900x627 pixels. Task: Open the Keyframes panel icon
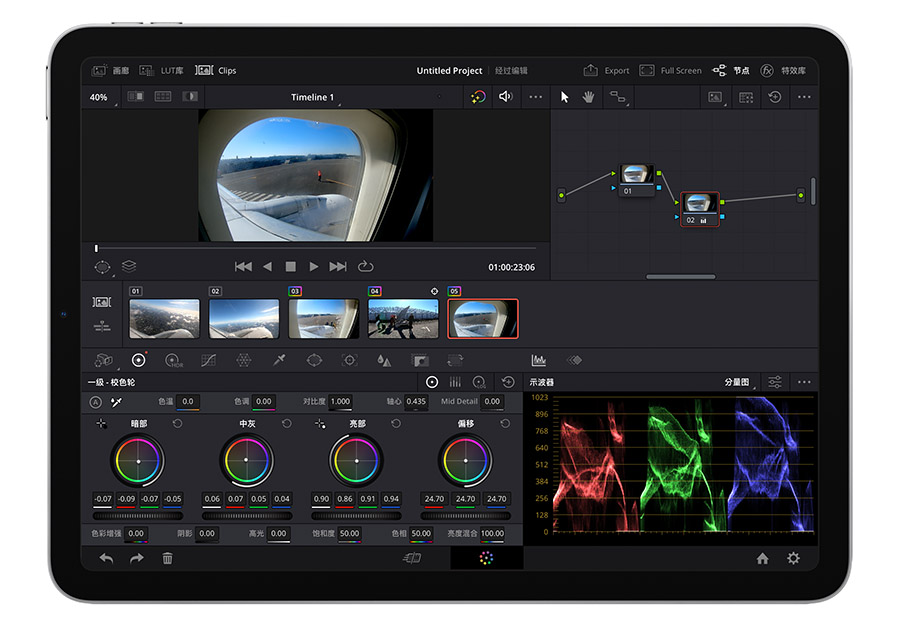point(574,361)
